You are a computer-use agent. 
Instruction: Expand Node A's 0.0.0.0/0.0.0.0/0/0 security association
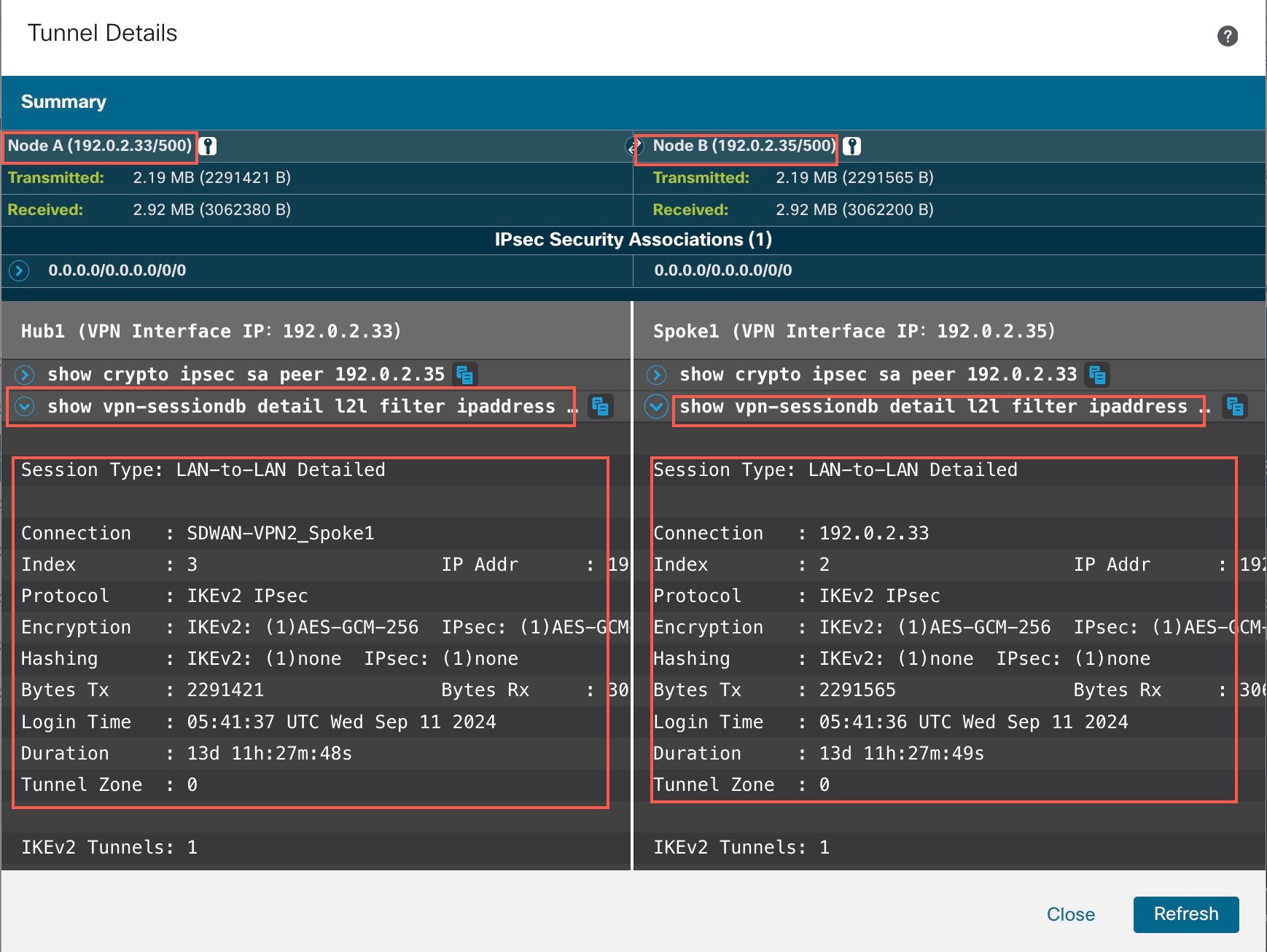[17, 270]
